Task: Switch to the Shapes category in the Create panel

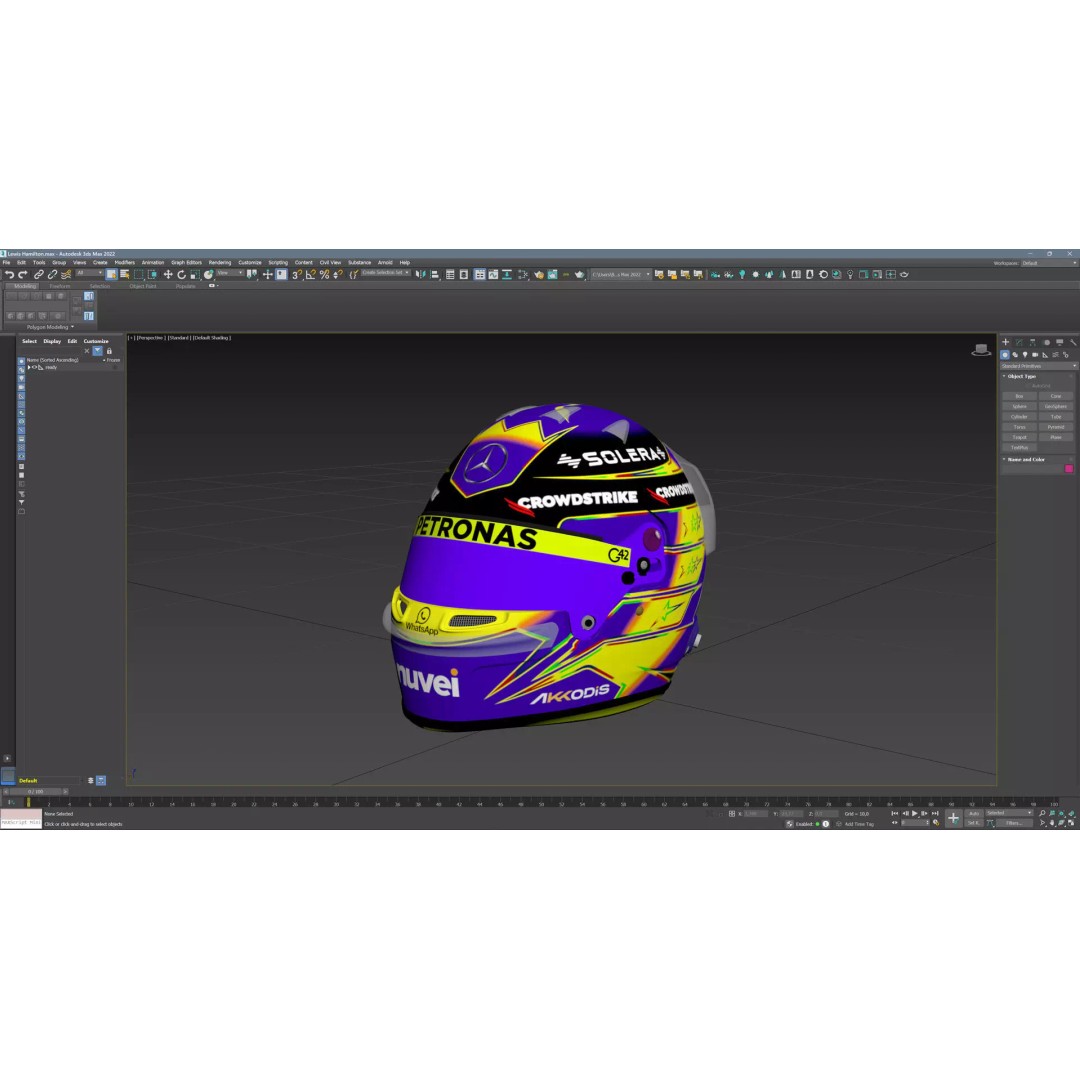Action: point(1015,355)
